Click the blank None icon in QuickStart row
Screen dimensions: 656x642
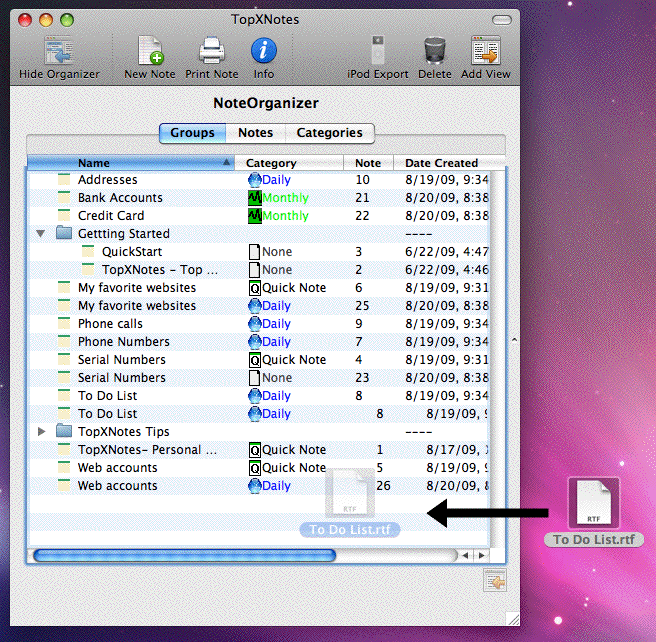point(254,252)
